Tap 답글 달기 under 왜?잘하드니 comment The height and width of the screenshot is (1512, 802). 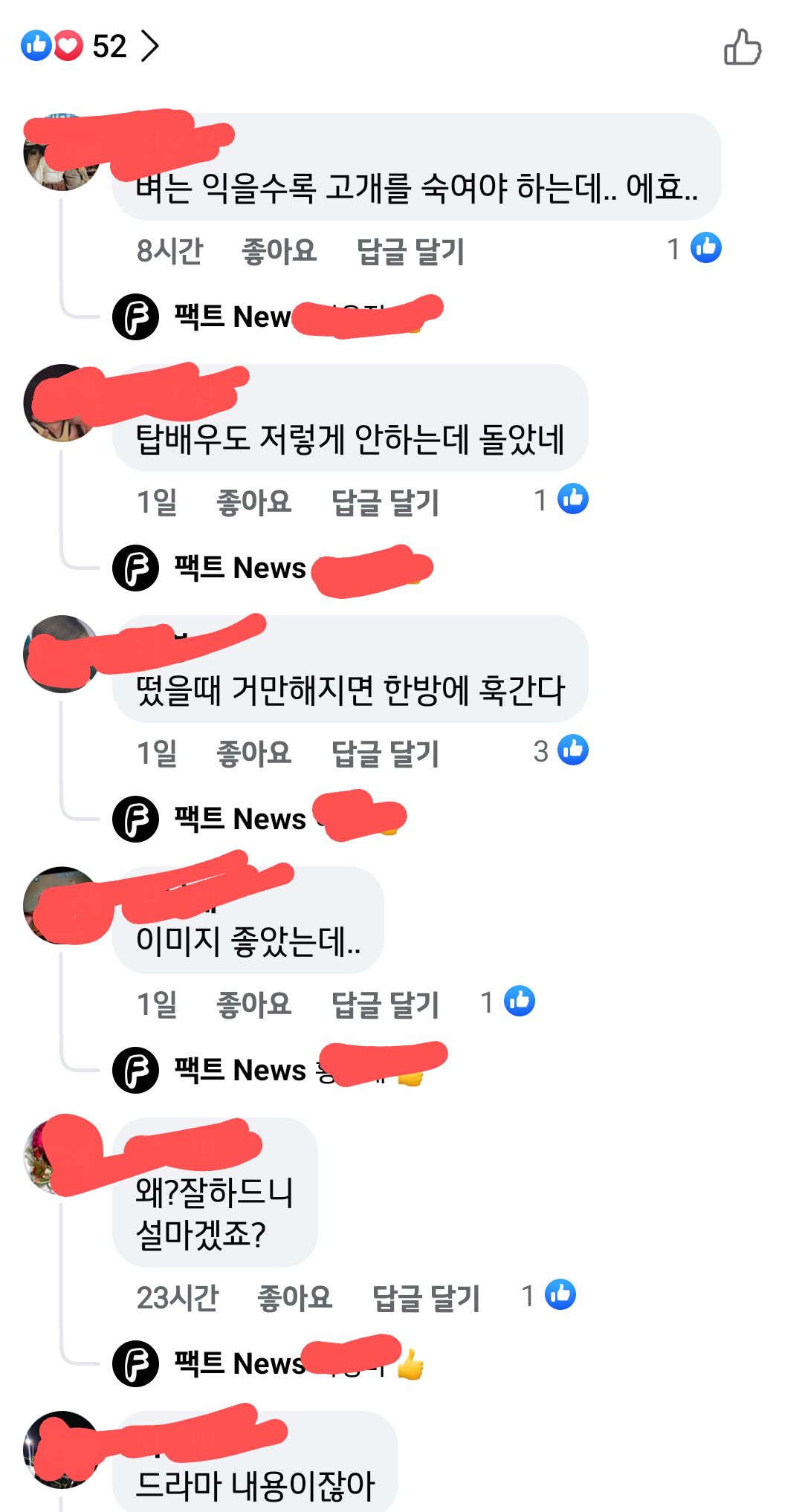(426, 1298)
